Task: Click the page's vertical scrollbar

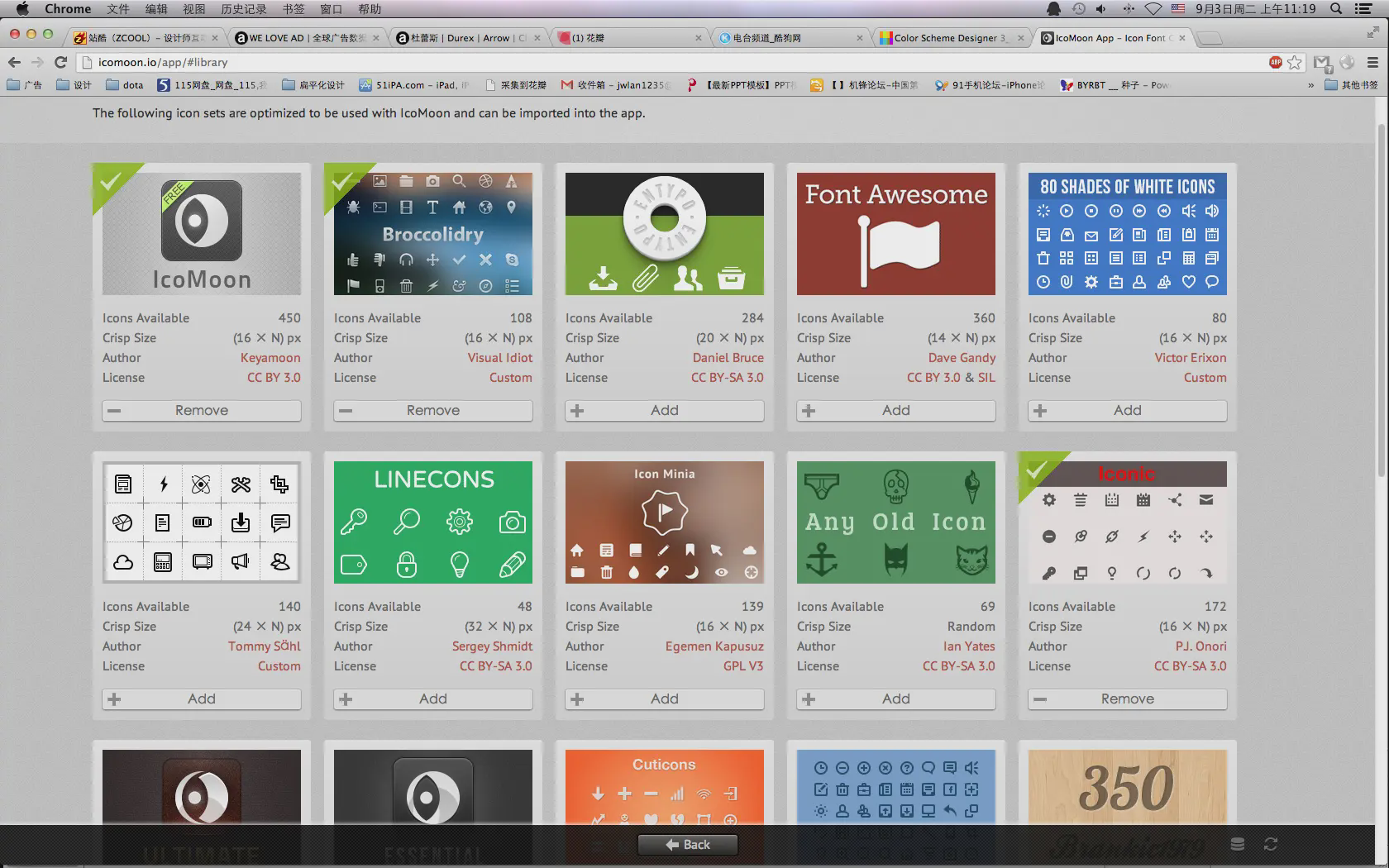Action: click(x=1380, y=298)
